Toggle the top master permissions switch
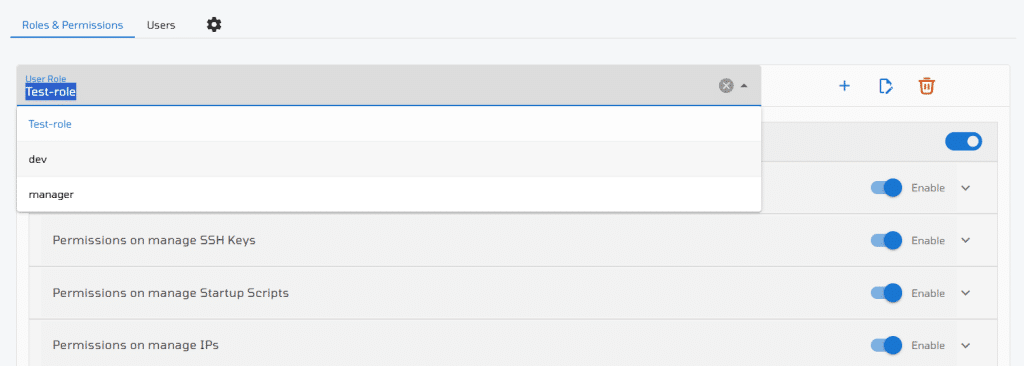 (x=963, y=141)
